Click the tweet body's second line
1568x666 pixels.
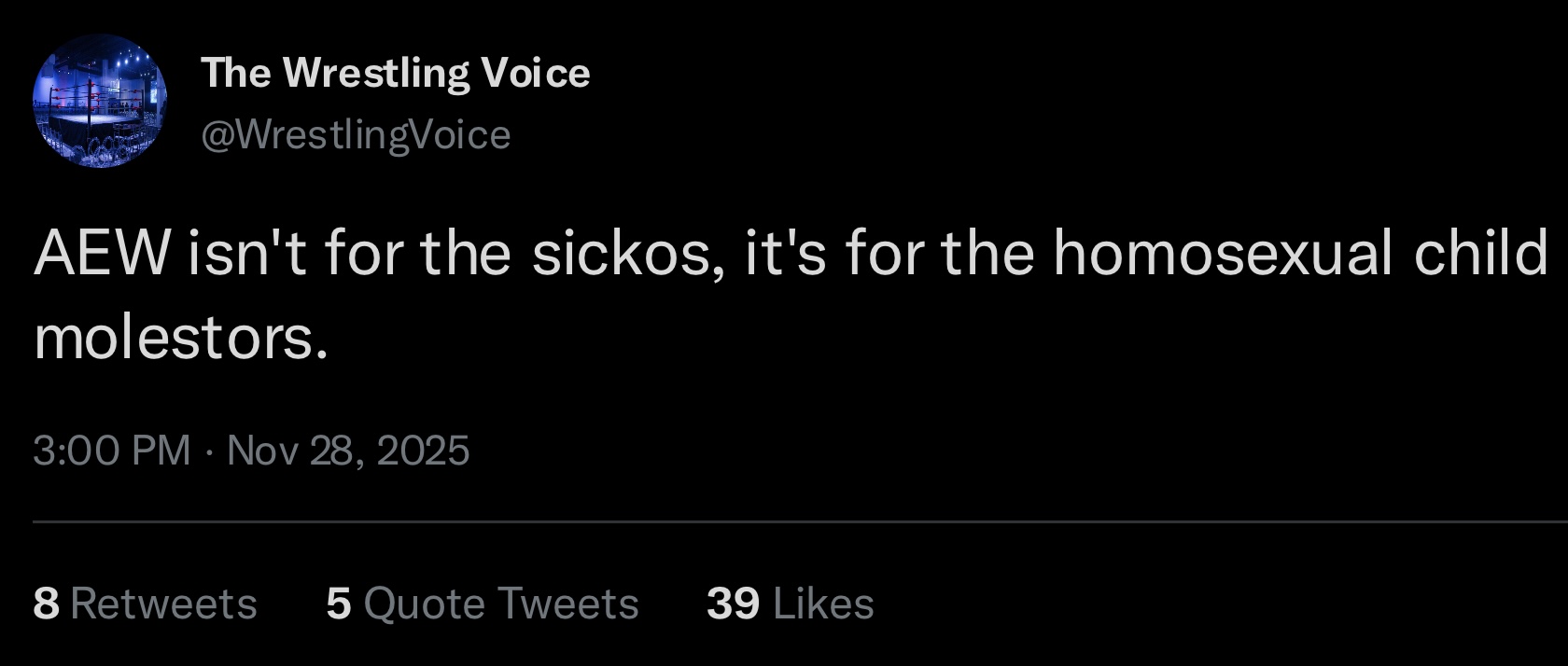(x=181, y=338)
